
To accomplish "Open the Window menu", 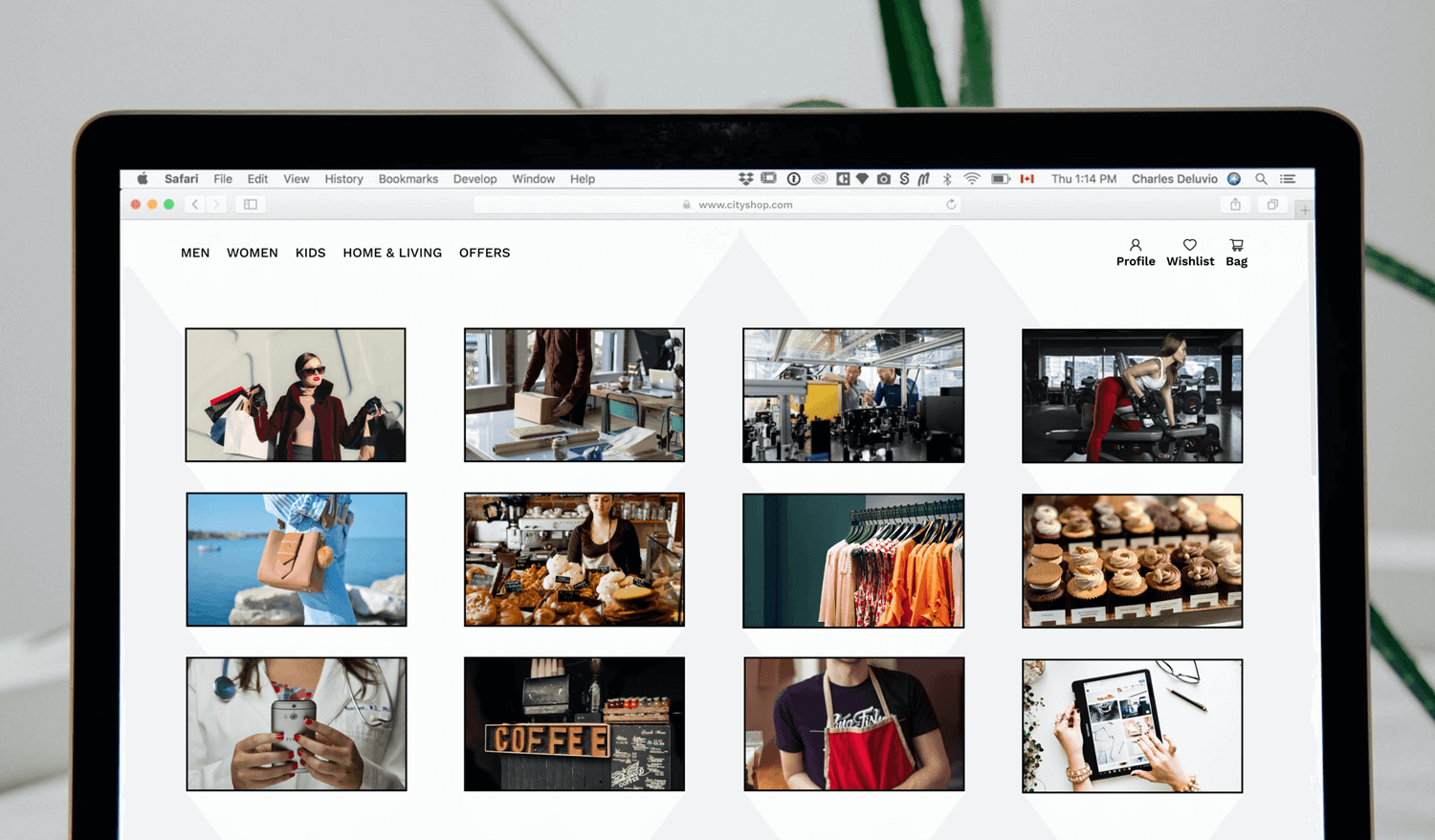I will (x=533, y=179).
